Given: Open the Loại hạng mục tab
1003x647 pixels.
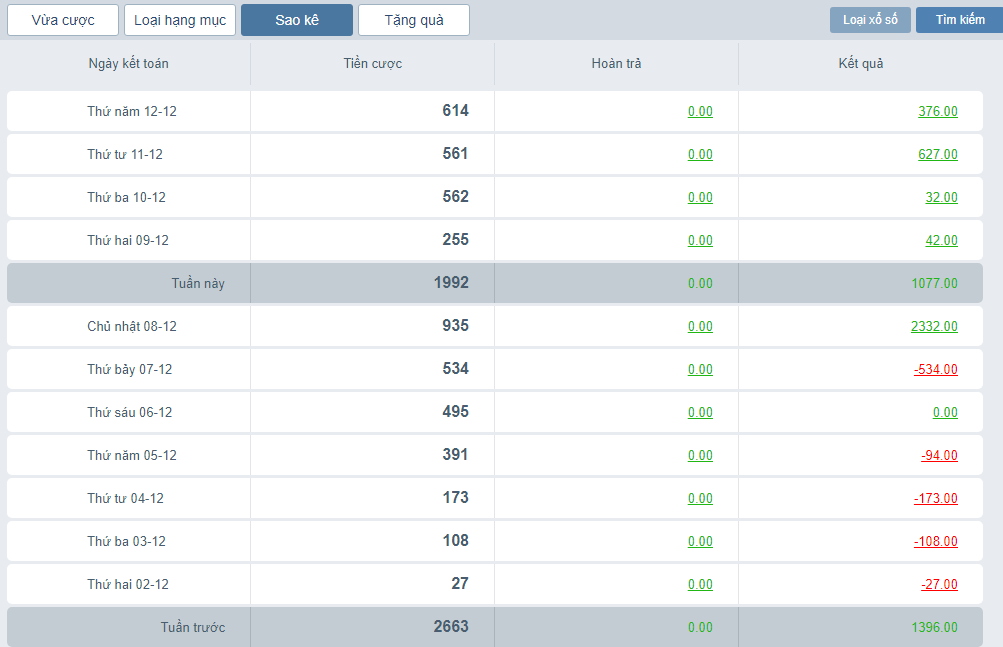Looking at the screenshot, I should coord(180,20).
